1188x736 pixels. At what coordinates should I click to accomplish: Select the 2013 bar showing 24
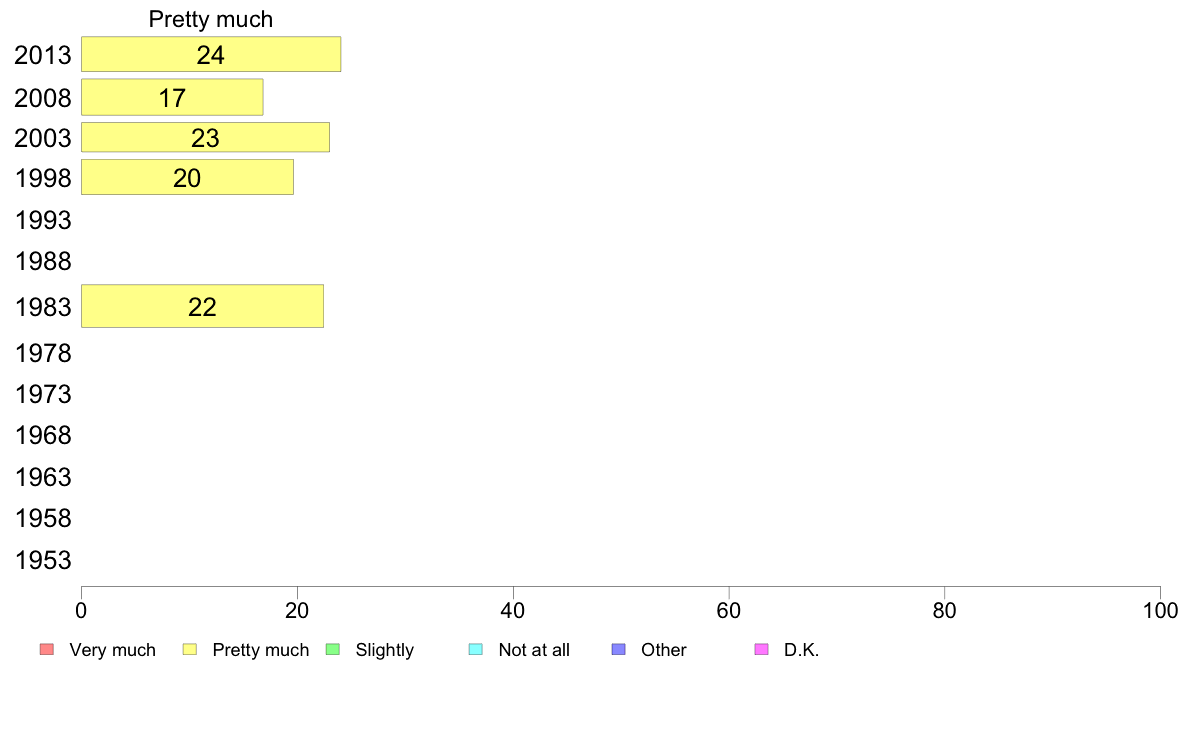[x=211, y=55]
